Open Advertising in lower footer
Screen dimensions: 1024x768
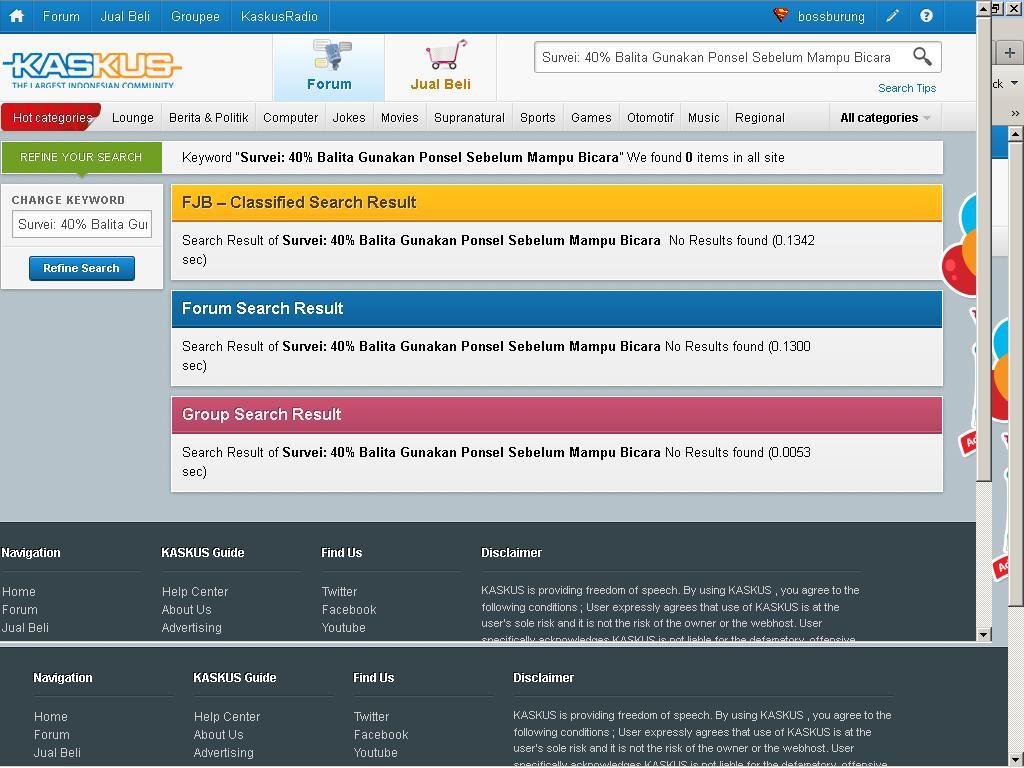click(223, 752)
